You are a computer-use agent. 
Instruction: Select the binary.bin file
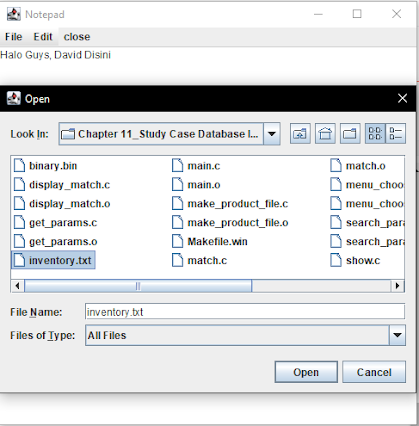tap(45, 166)
